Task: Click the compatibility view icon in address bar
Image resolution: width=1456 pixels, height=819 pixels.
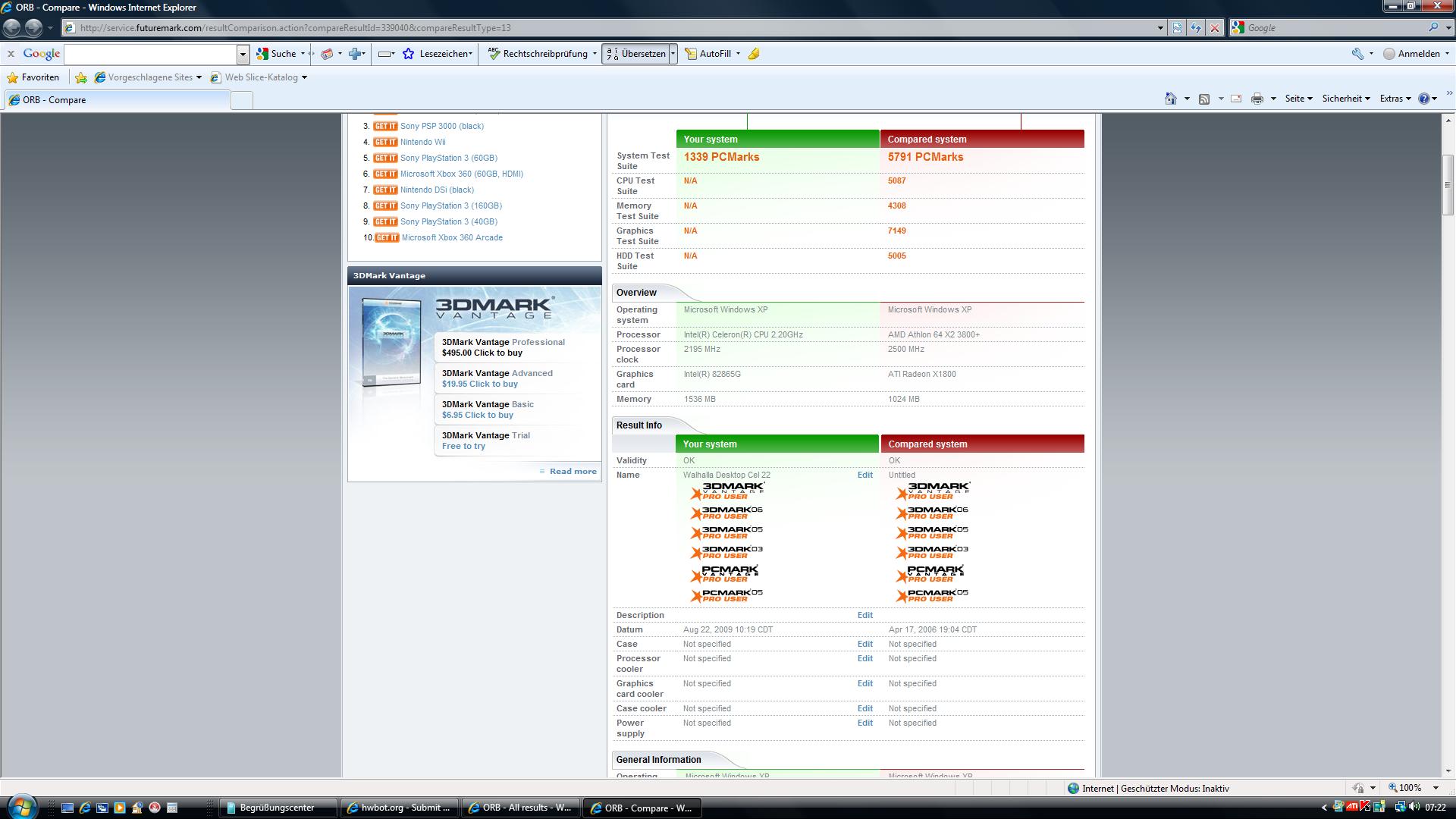Action: pos(1177,28)
